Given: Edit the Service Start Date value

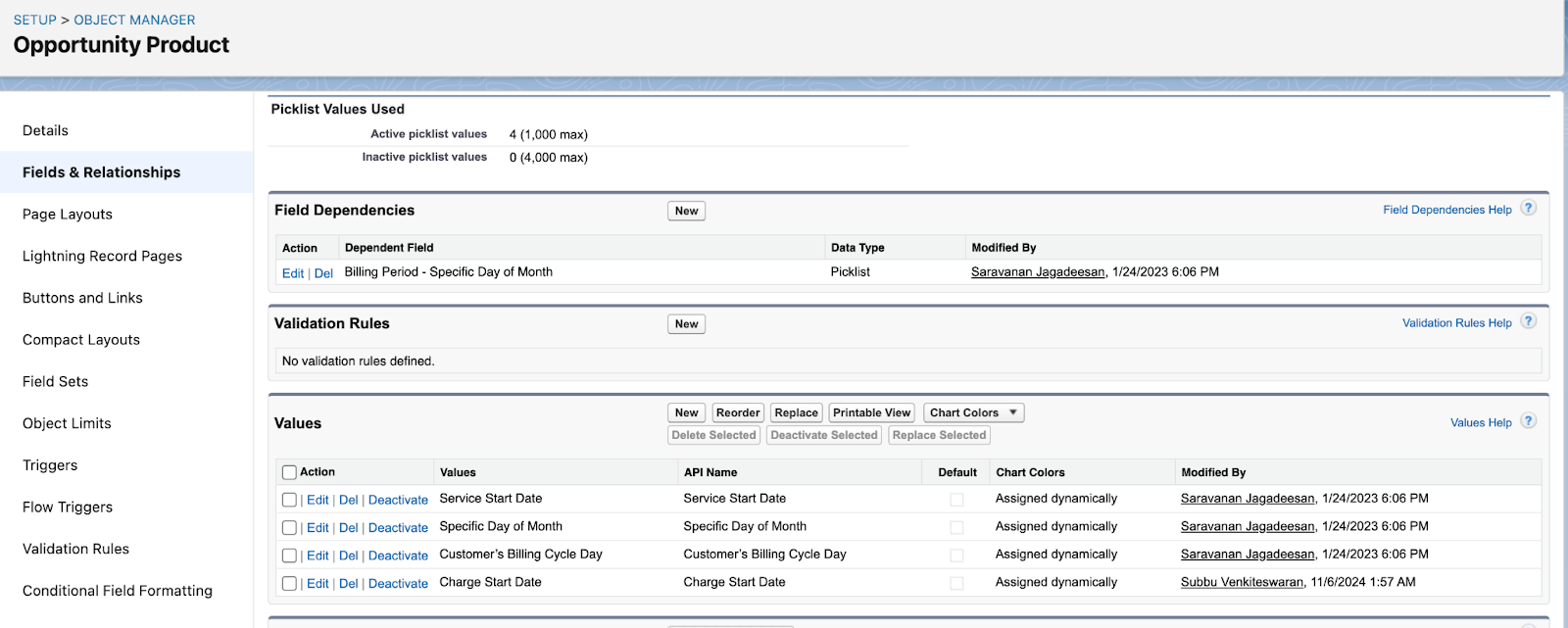Looking at the screenshot, I should pyautogui.click(x=318, y=500).
